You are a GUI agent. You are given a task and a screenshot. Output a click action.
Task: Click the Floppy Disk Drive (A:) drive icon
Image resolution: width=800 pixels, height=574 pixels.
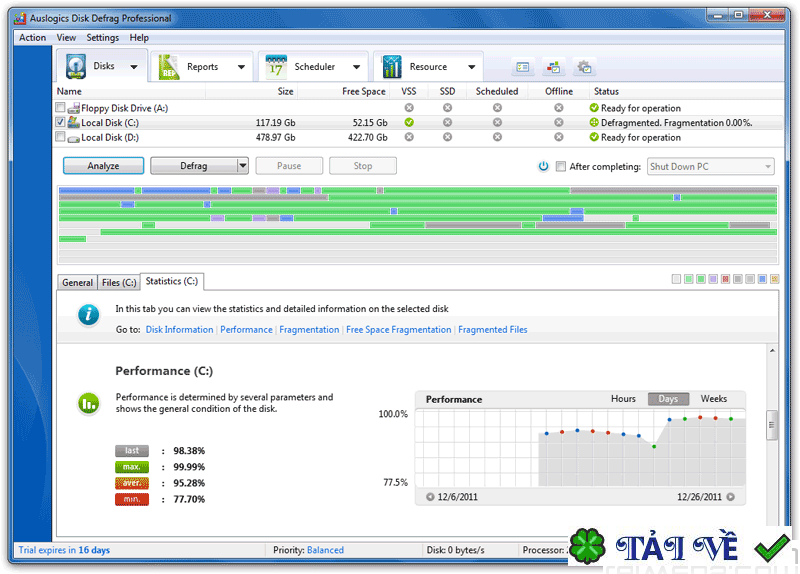click(73, 108)
